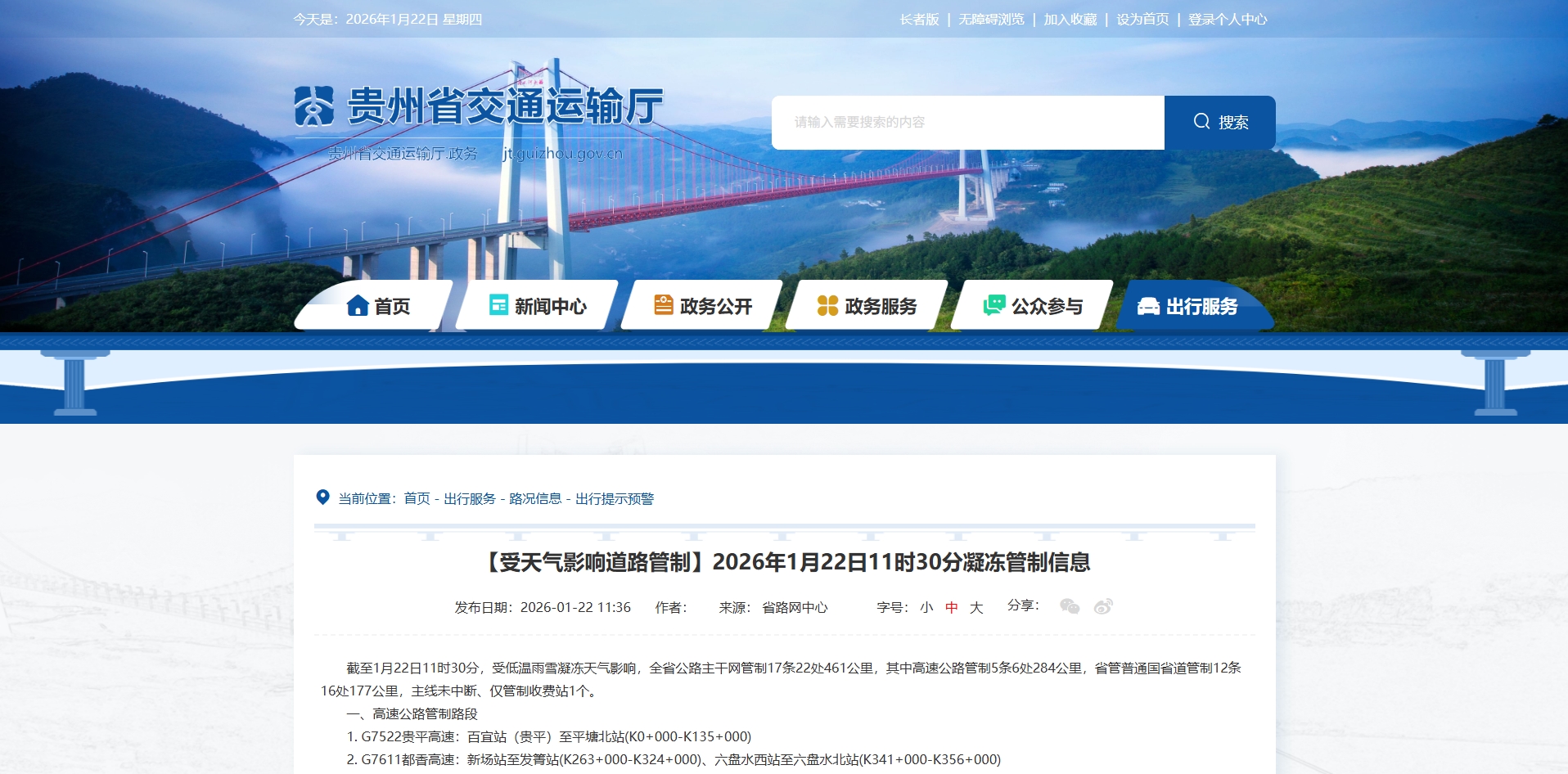Click the WeChat share icon
Viewport: 1568px width, 774px height.
[x=1069, y=606]
